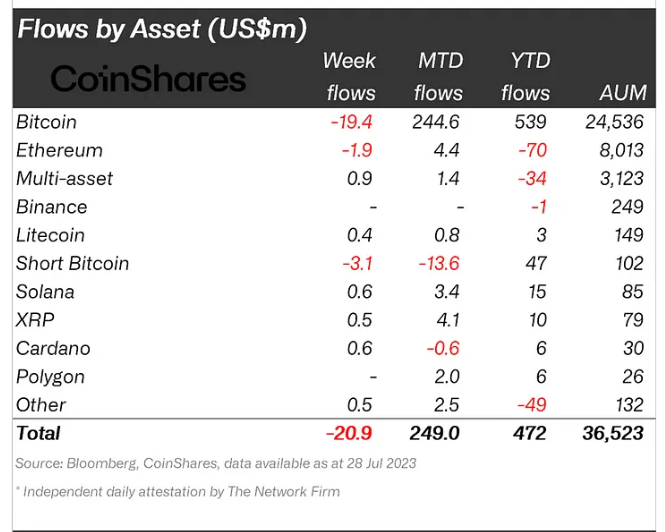The height and width of the screenshot is (532, 665).
Task: Click the Short Bitcoin row label
Action: (73, 263)
